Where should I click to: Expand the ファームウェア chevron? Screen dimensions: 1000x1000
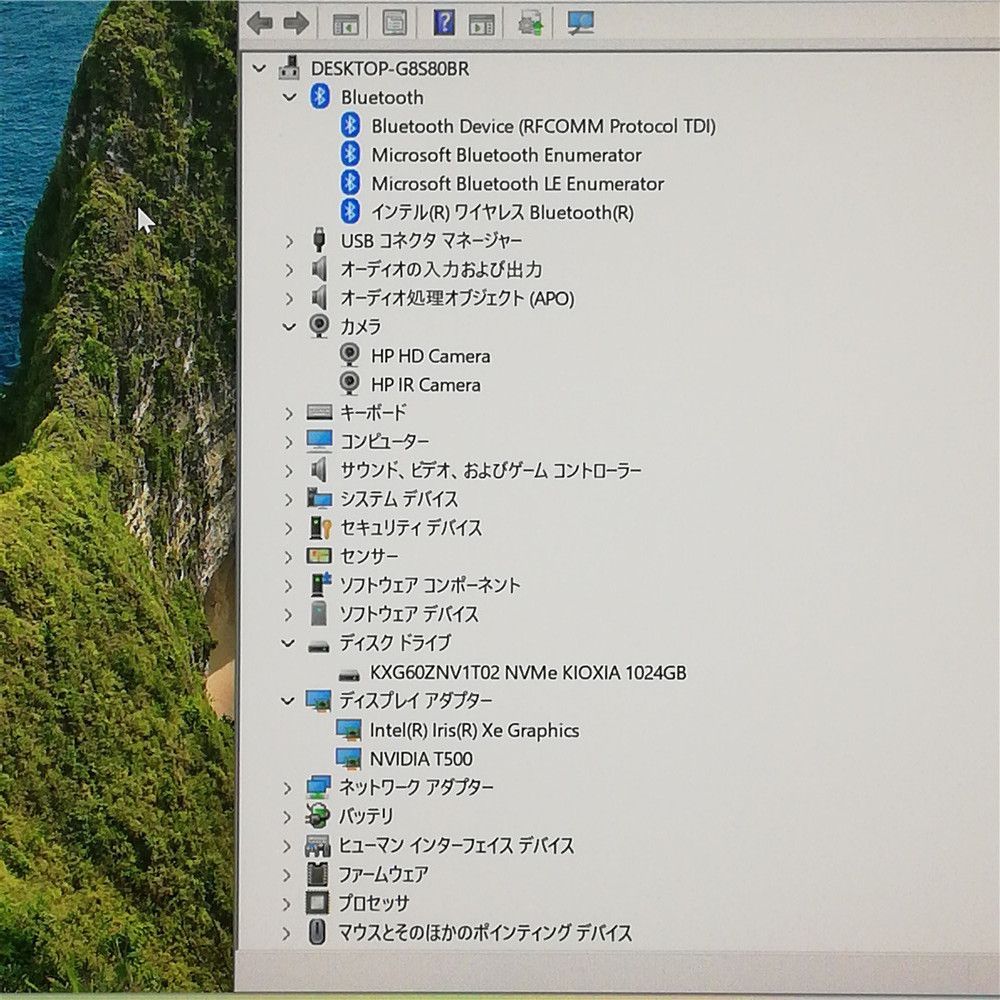[x=287, y=875]
